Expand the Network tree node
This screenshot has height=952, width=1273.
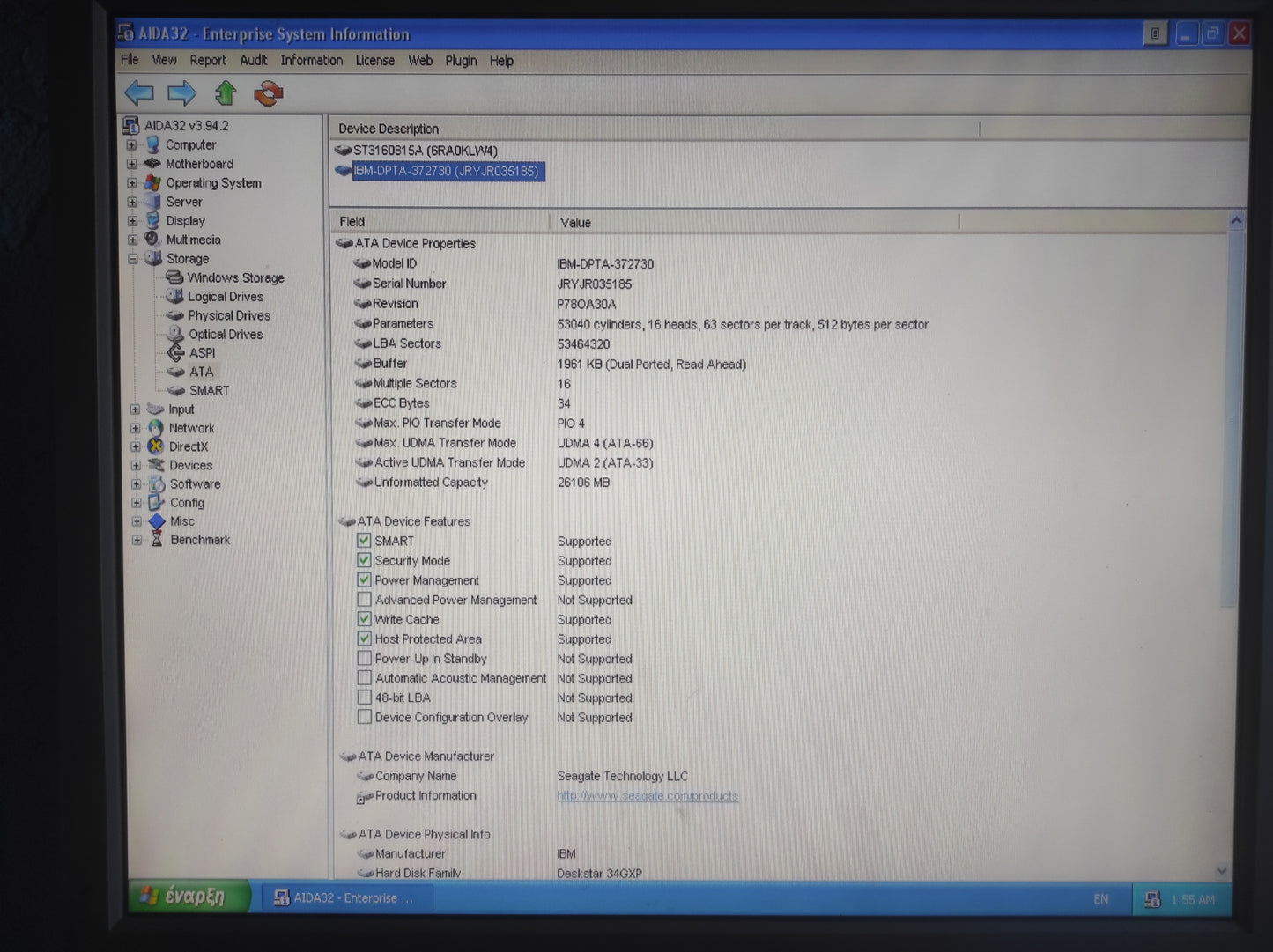point(136,428)
